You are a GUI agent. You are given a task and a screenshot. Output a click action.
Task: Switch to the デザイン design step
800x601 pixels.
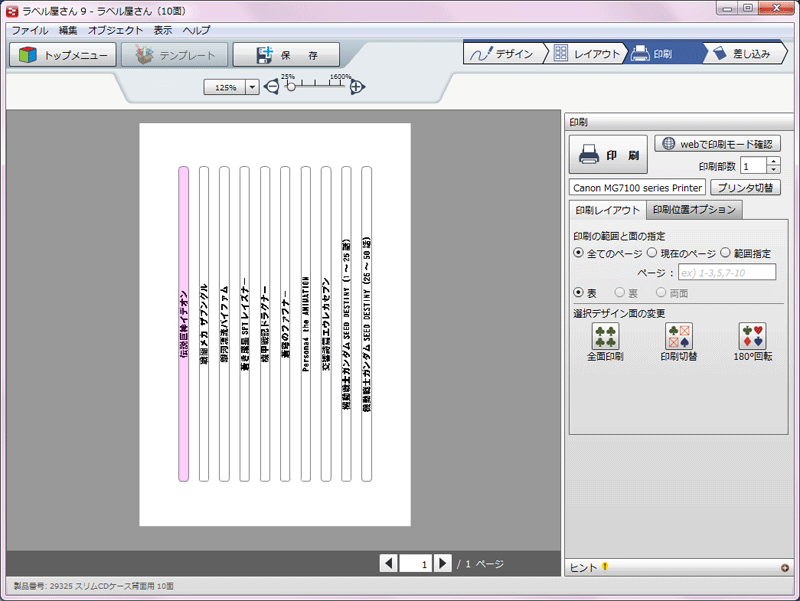point(504,54)
